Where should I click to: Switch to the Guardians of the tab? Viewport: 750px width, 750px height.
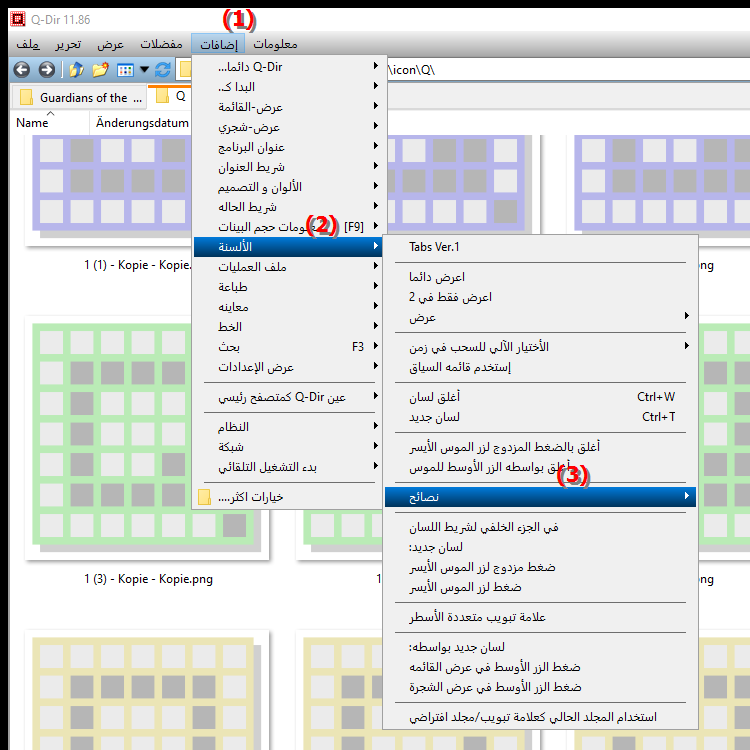pyautogui.click(x=79, y=97)
